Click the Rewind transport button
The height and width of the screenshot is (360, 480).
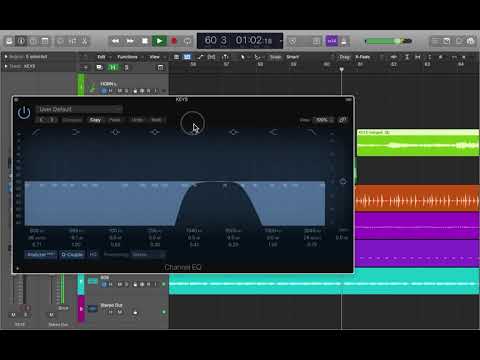pyautogui.click(x=115, y=41)
